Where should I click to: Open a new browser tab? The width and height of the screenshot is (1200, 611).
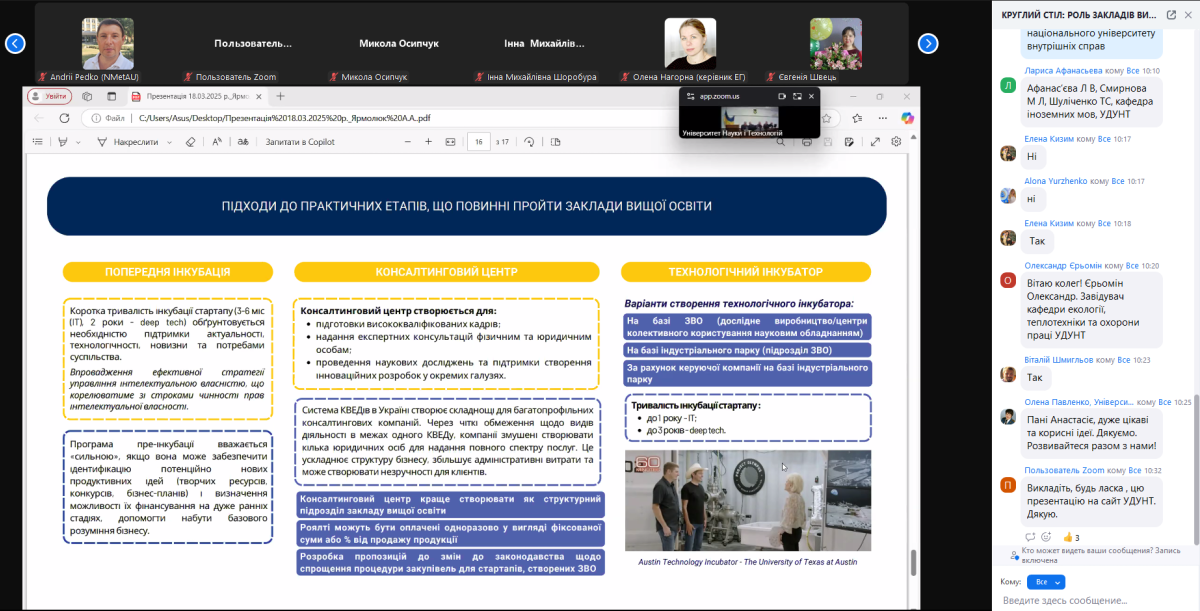(281, 96)
